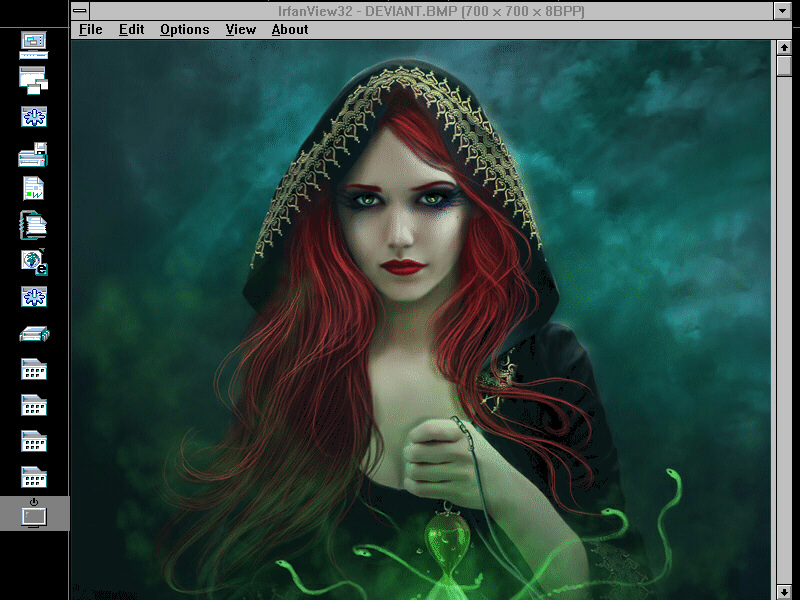
Task: Open the Edit menu
Action: (x=131, y=29)
